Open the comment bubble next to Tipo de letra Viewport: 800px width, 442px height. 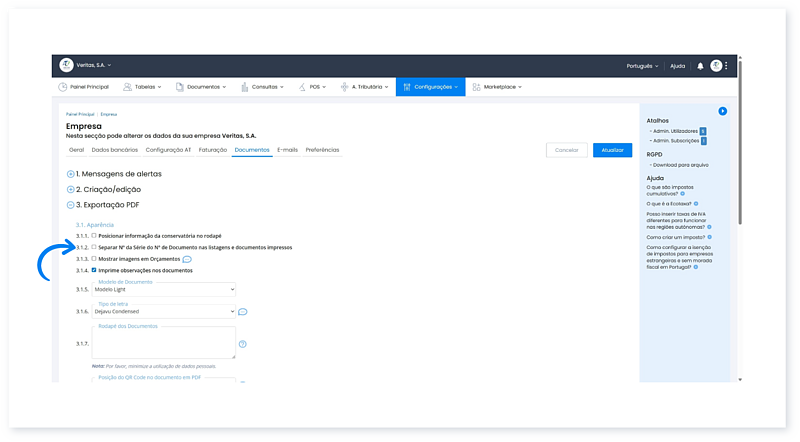[243, 312]
